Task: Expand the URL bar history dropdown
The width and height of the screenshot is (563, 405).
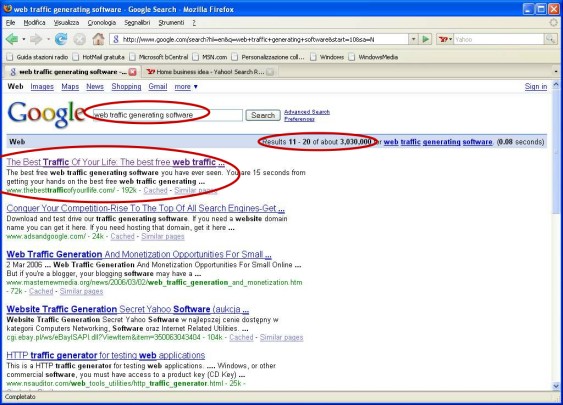Action: [x=414, y=39]
